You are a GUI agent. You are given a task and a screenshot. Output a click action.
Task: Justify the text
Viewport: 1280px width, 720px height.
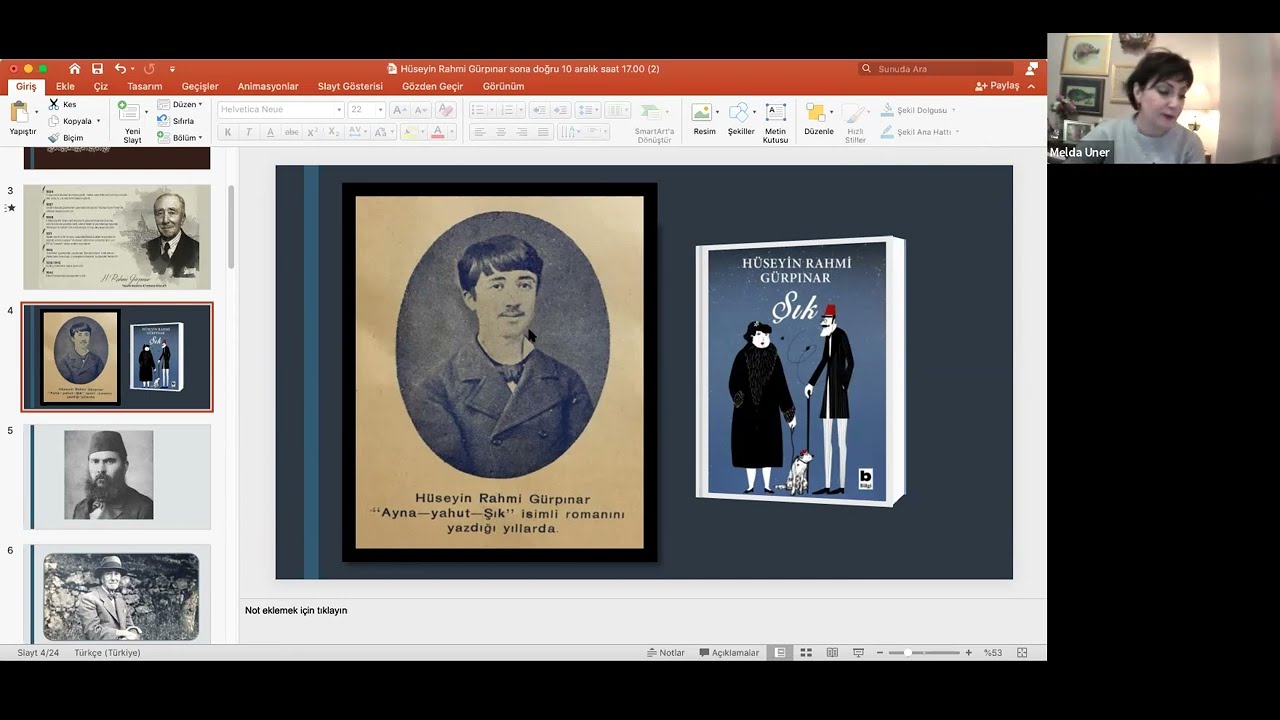[x=543, y=132]
